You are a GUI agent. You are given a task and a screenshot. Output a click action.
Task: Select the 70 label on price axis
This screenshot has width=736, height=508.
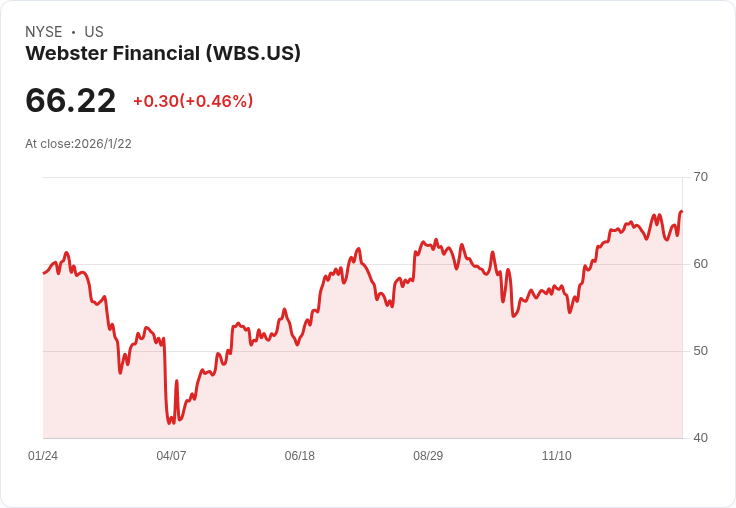point(700,177)
